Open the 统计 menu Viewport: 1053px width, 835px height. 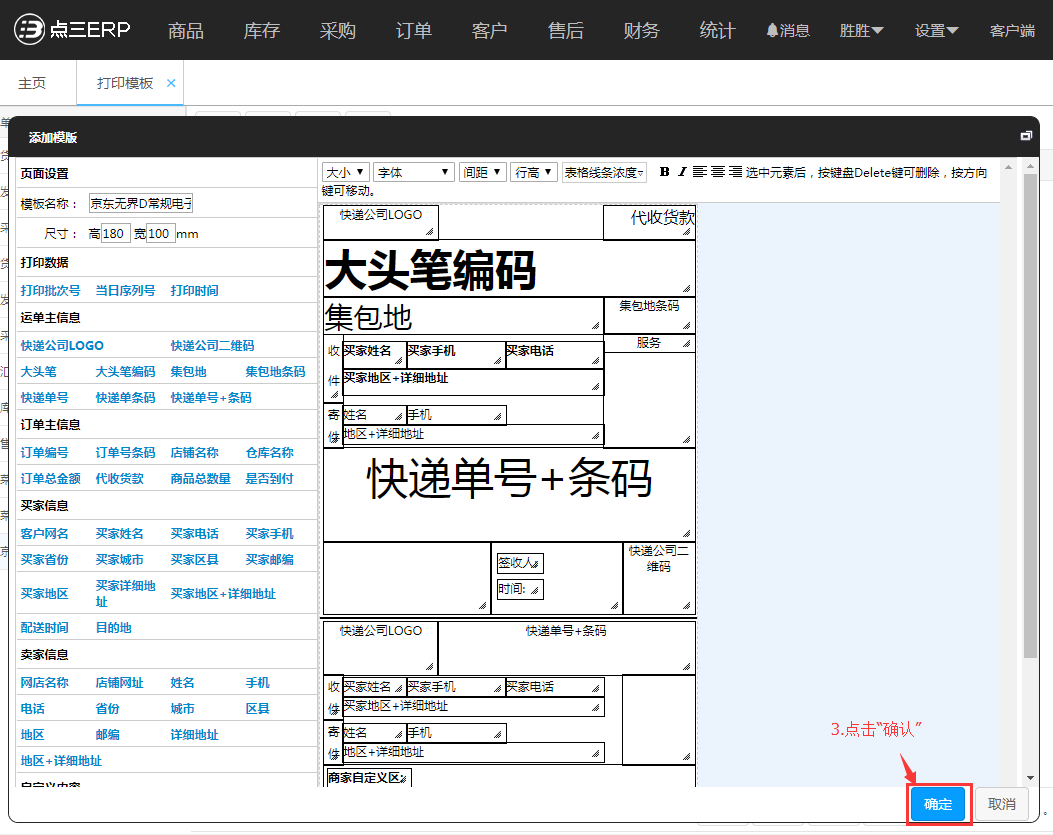(717, 31)
